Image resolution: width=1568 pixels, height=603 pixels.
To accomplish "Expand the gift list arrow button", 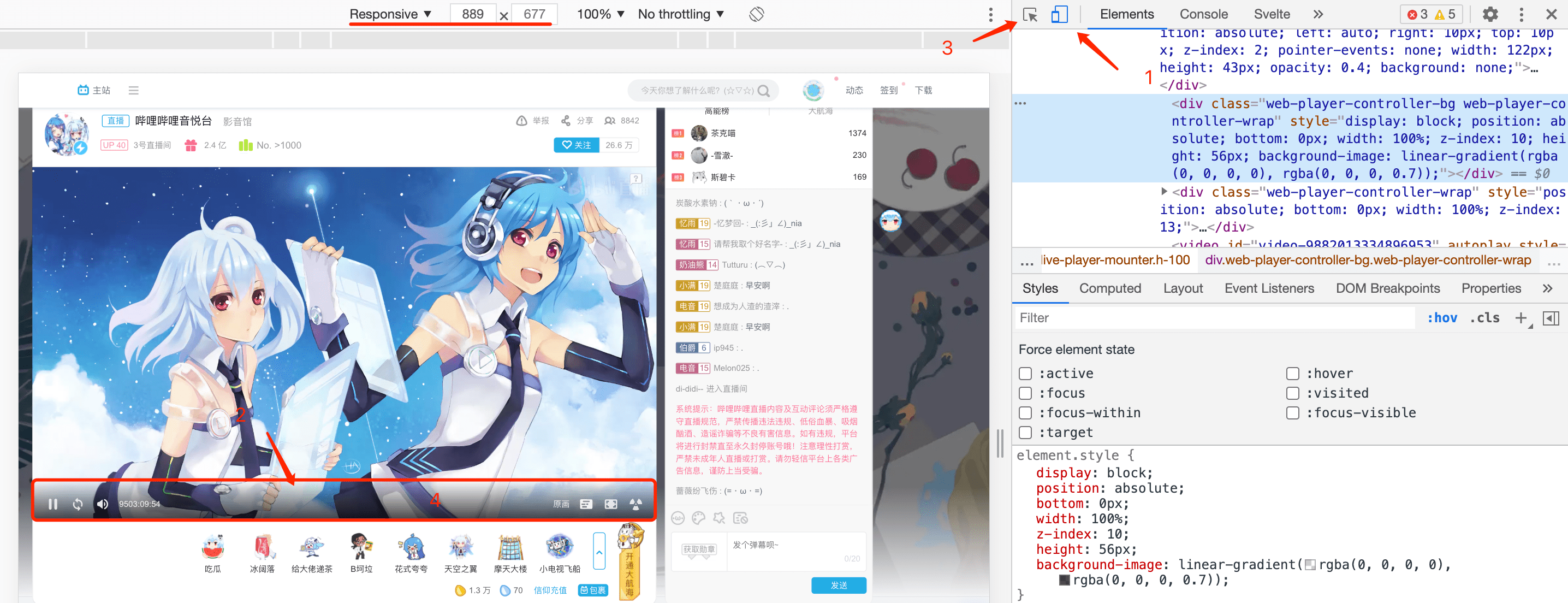I will click(599, 551).
